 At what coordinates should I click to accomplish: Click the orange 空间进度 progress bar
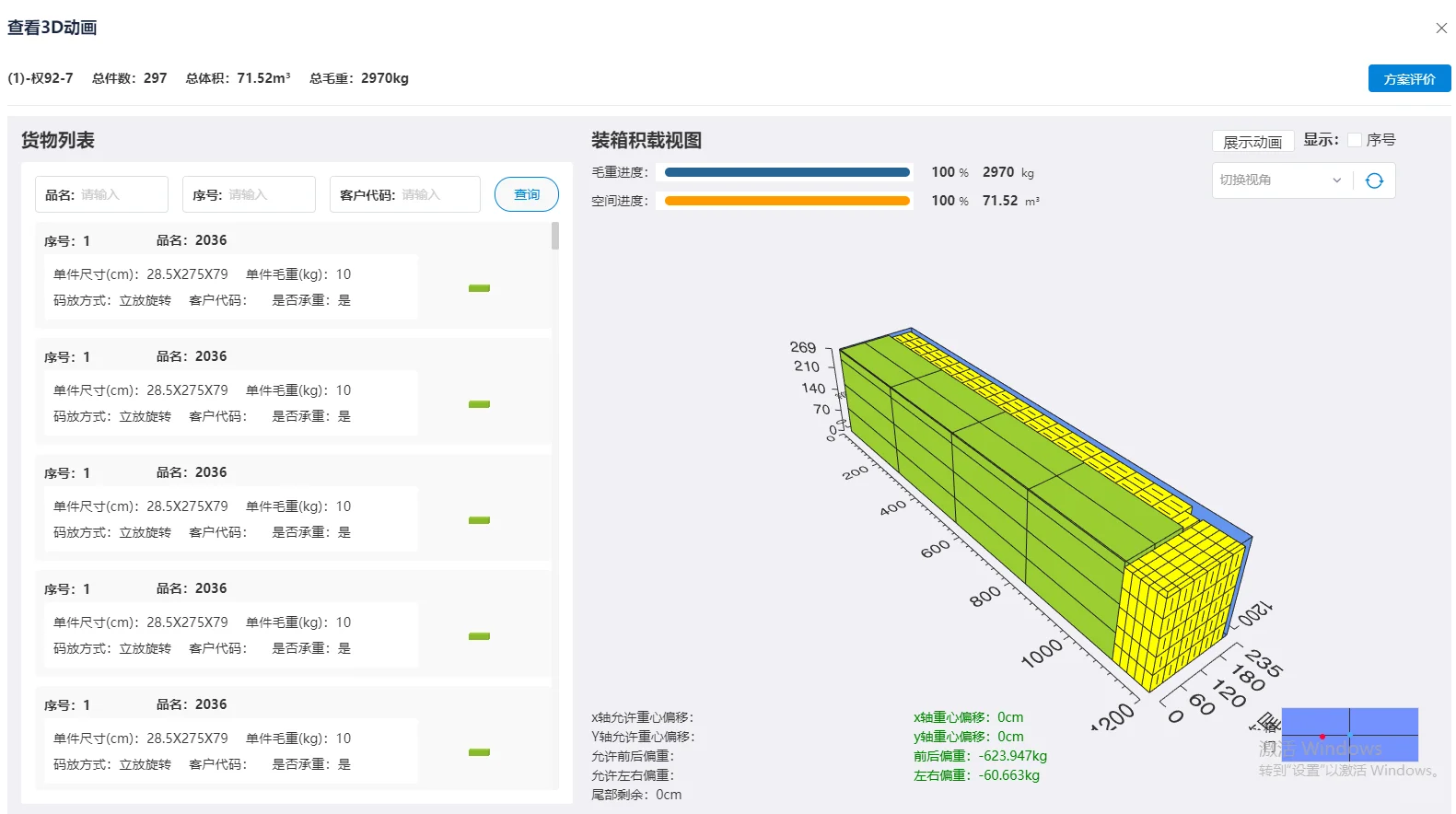click(x=786, y=201)
